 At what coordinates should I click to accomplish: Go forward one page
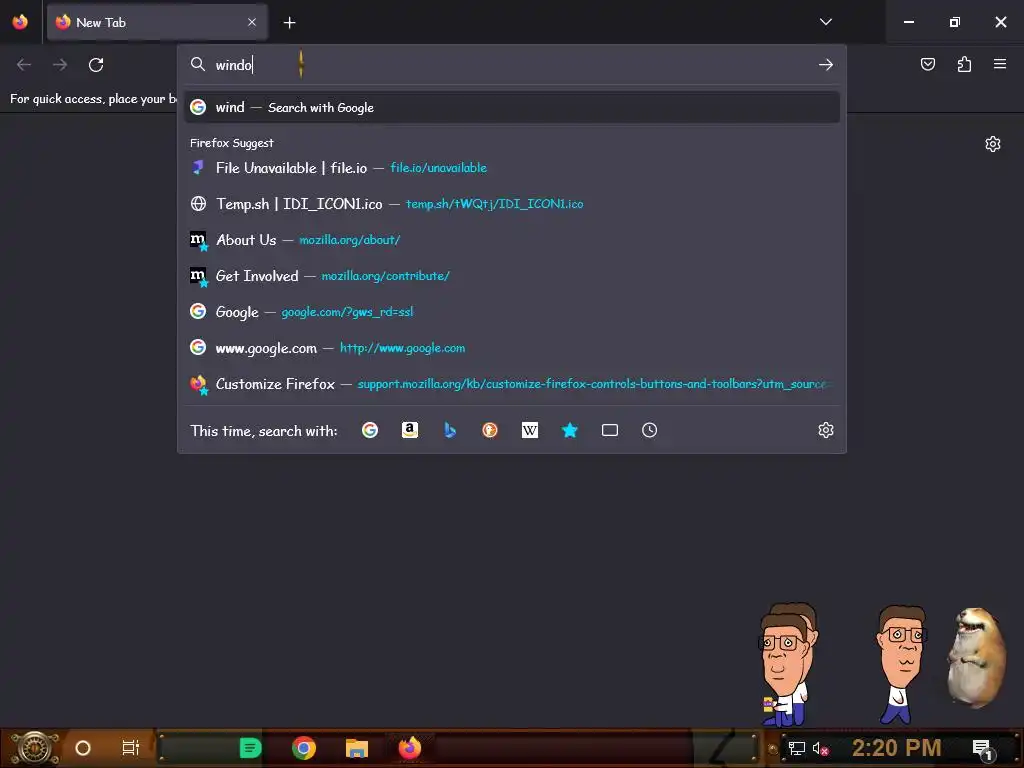tap(60, 65)
